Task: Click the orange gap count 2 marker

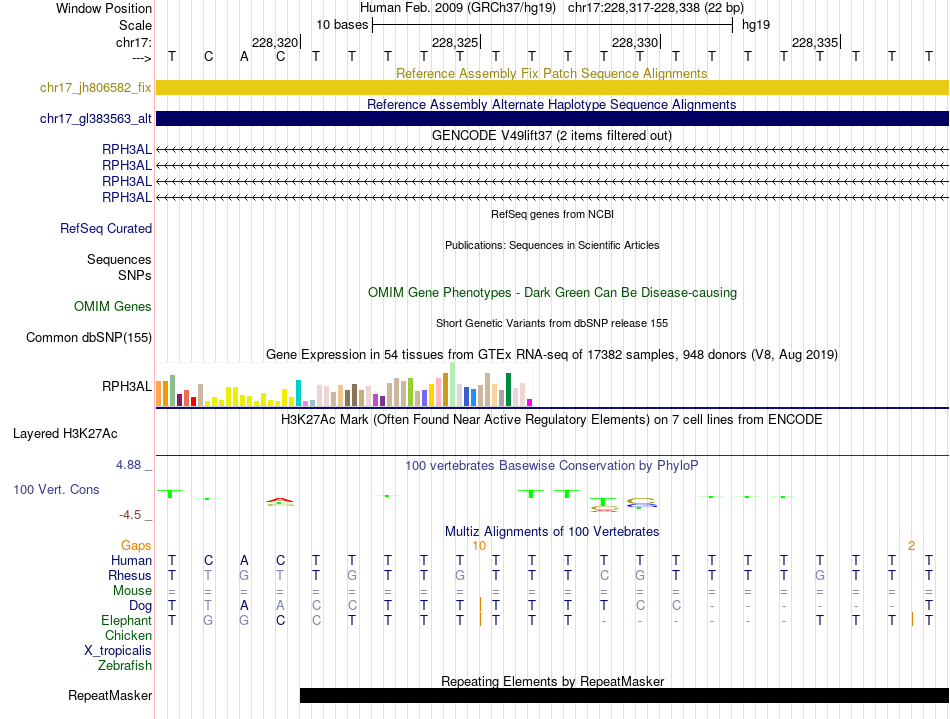Action: coord(911,546)
